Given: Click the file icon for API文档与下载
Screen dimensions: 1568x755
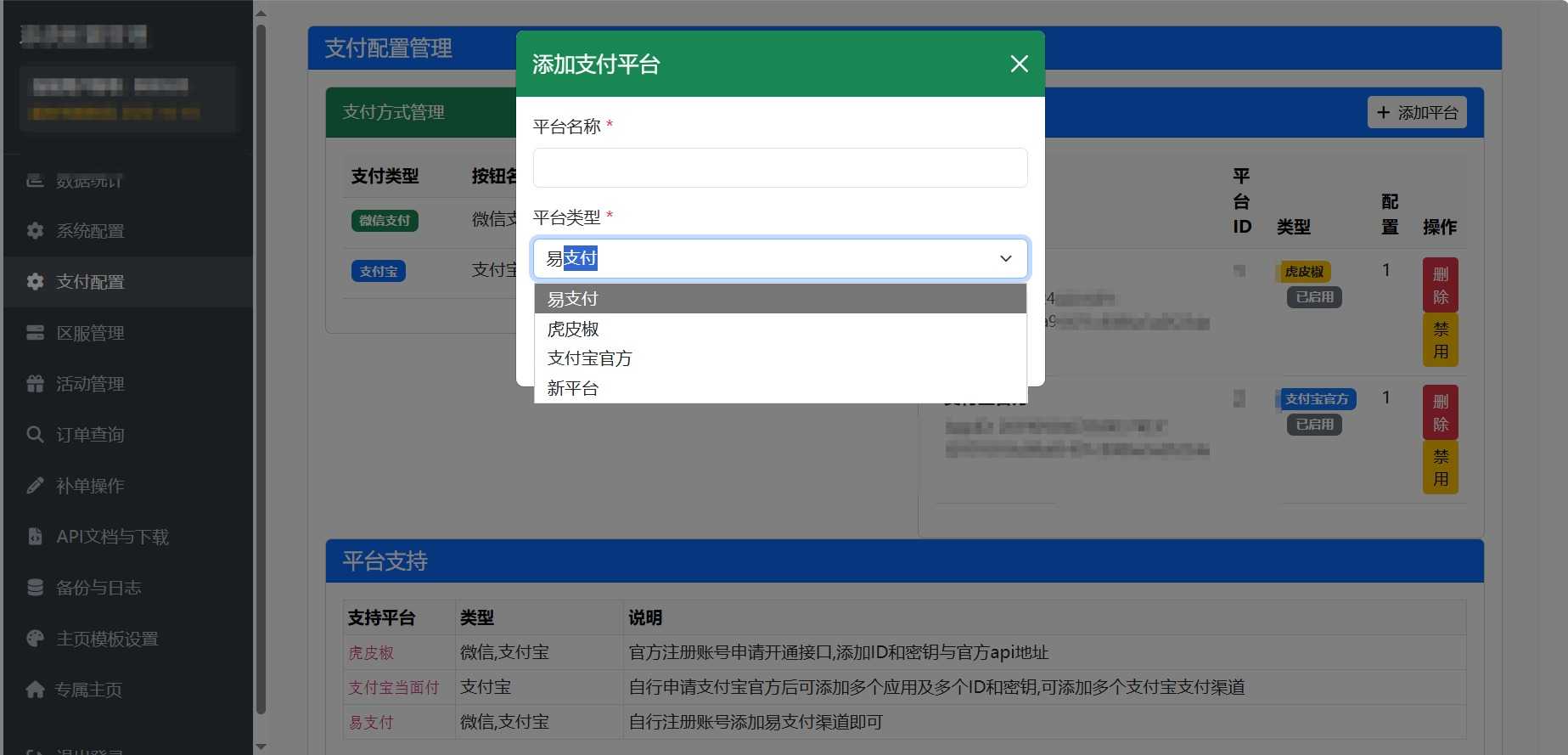Looking at the screenshot, I should point(35,537).
